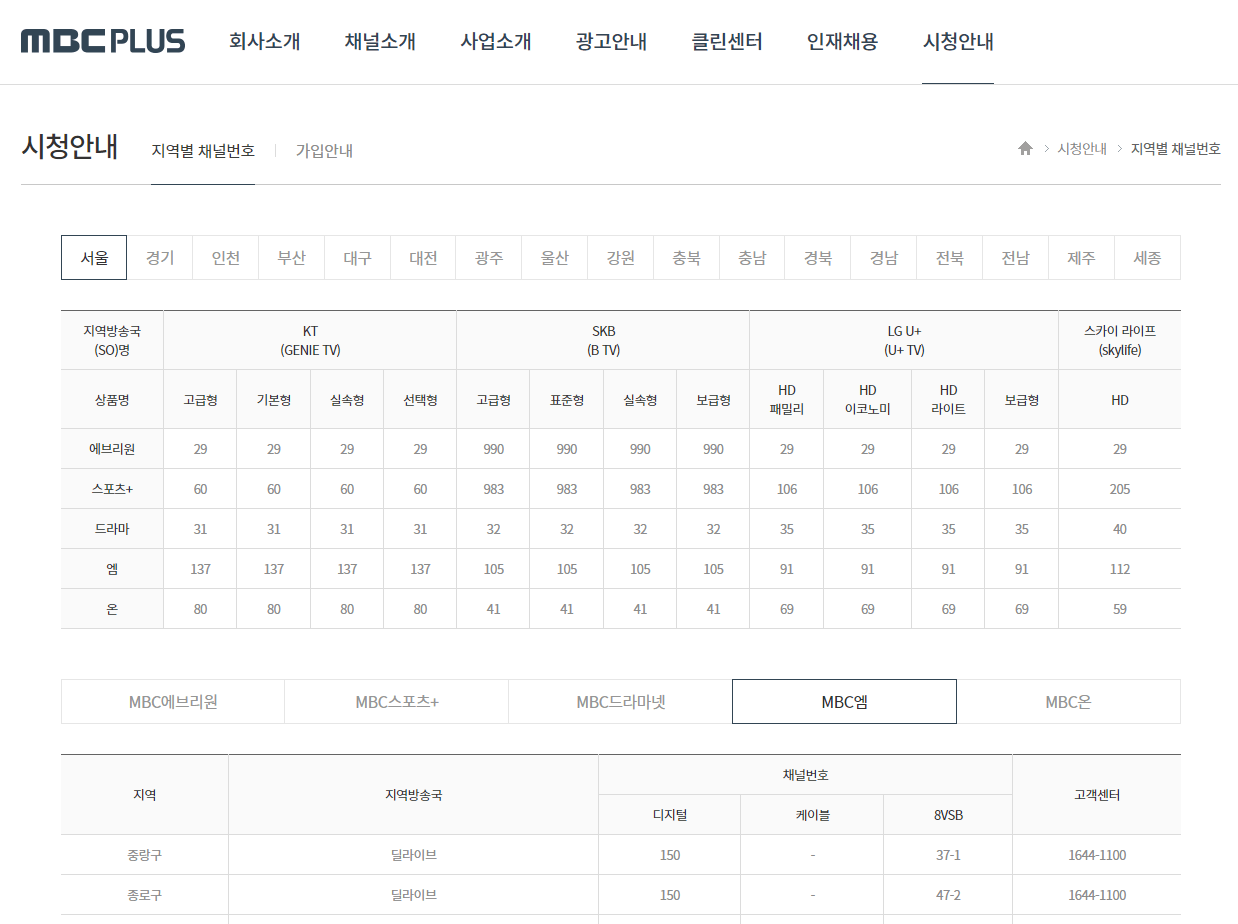Switch to the MBC스포츠+ channel tab
Image resolution: width=1238 pixels, height=924 pixels.
tap(397, 702)
